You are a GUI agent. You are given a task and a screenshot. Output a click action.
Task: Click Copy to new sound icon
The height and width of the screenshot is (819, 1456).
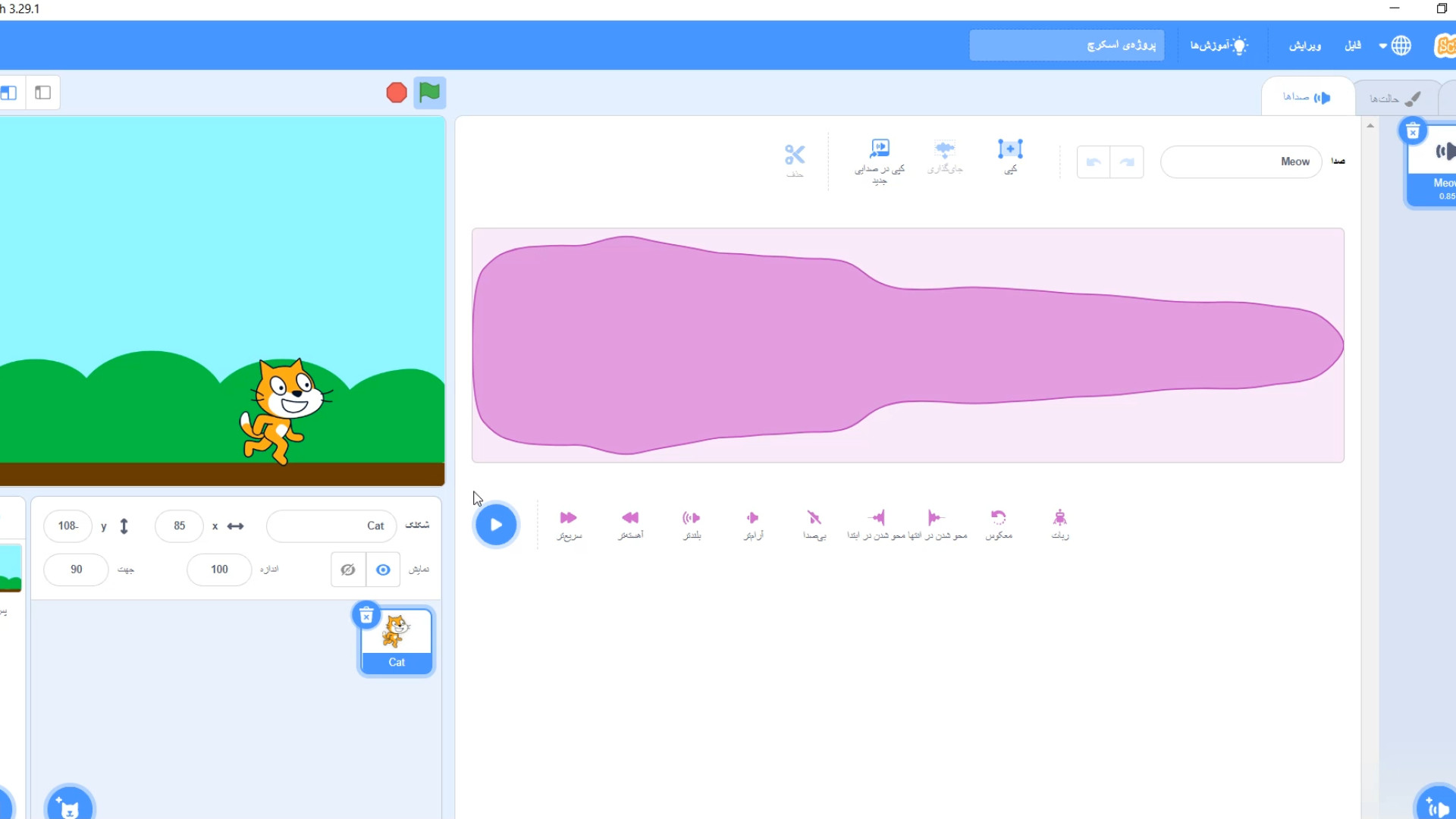coord(880,160)
